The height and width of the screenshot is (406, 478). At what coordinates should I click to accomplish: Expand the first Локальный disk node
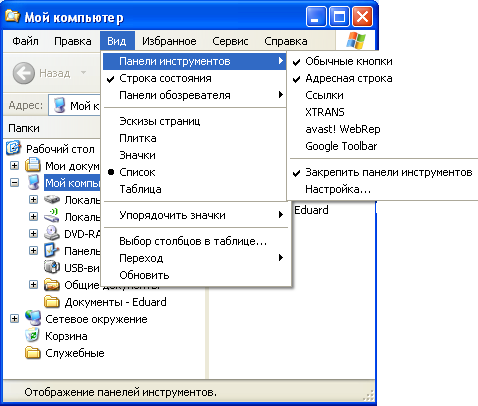[x=33, y=199]
